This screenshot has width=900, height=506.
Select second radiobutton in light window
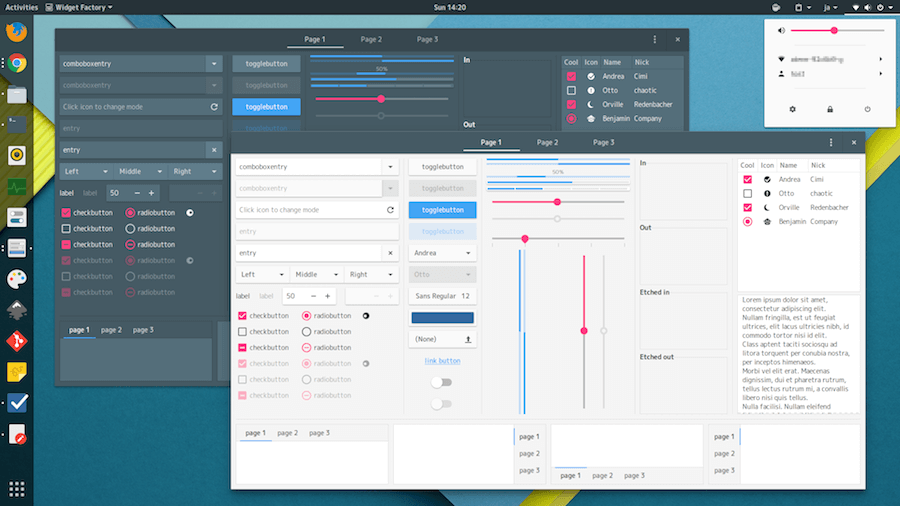coord(307,332)
